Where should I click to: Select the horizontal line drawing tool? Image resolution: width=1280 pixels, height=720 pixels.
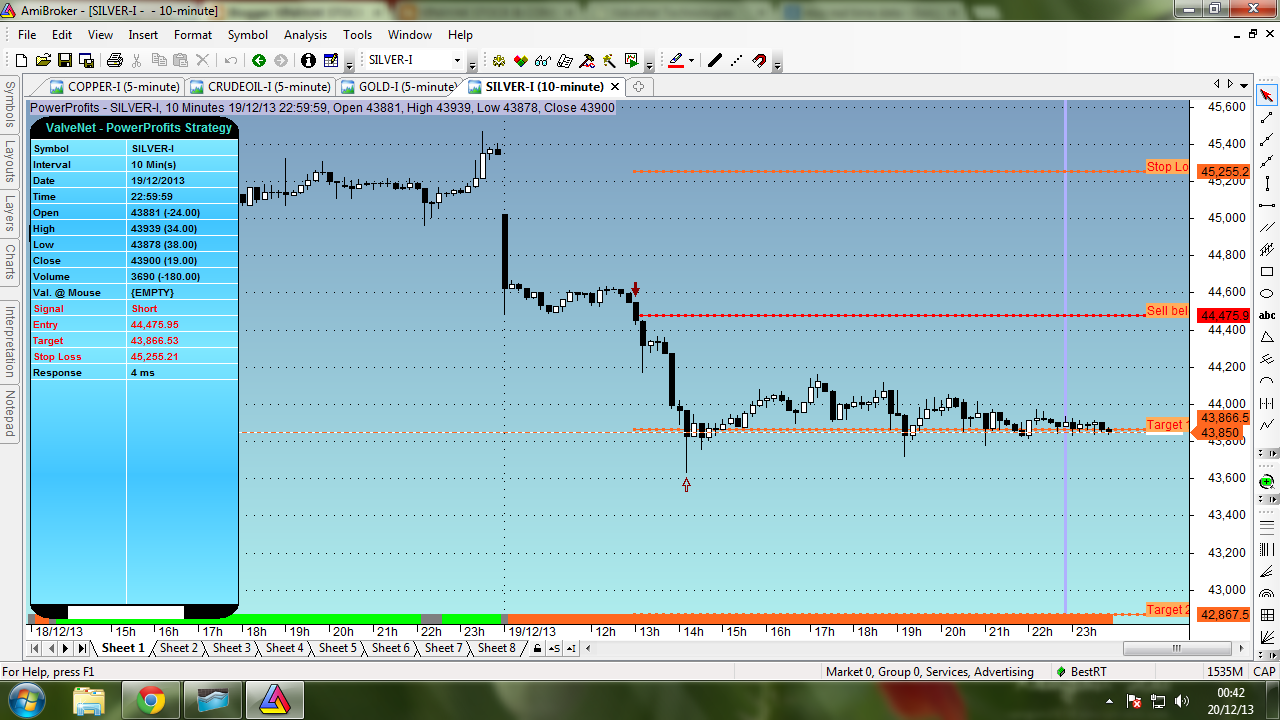[1267, 205]
